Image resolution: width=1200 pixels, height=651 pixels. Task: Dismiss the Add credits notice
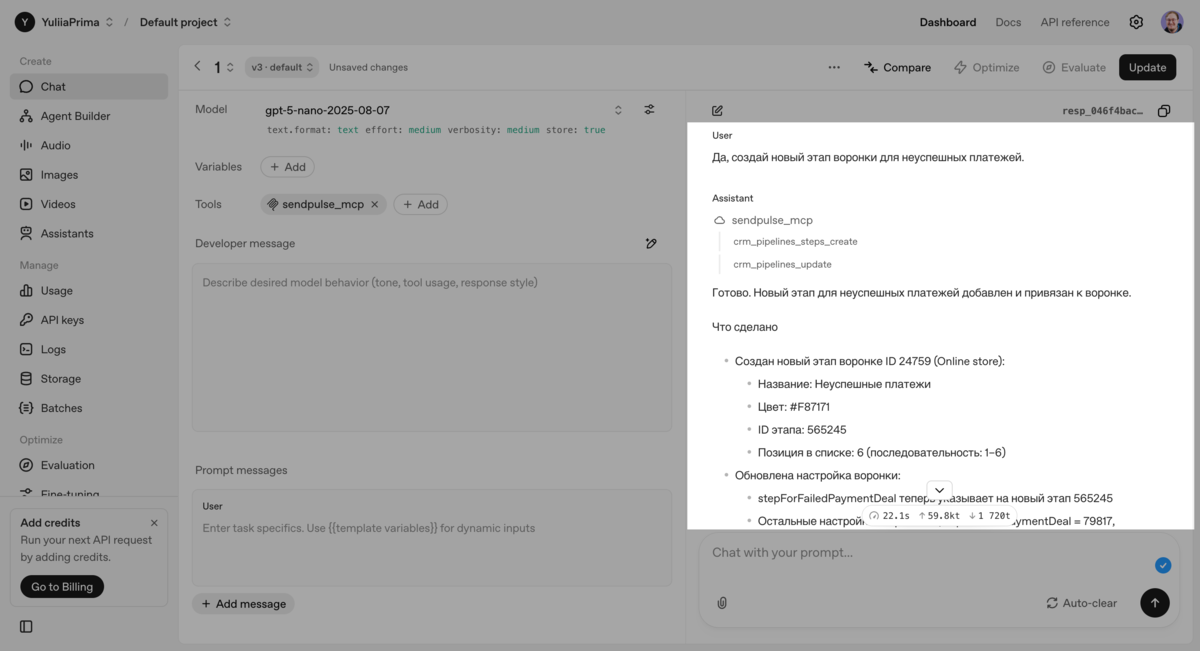154,523
